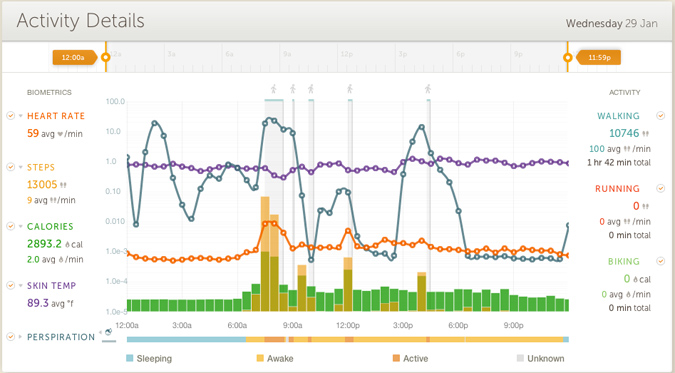Click the flame icon beside 2893.2 cal
675x373 pixels.
tap(68, 244)
